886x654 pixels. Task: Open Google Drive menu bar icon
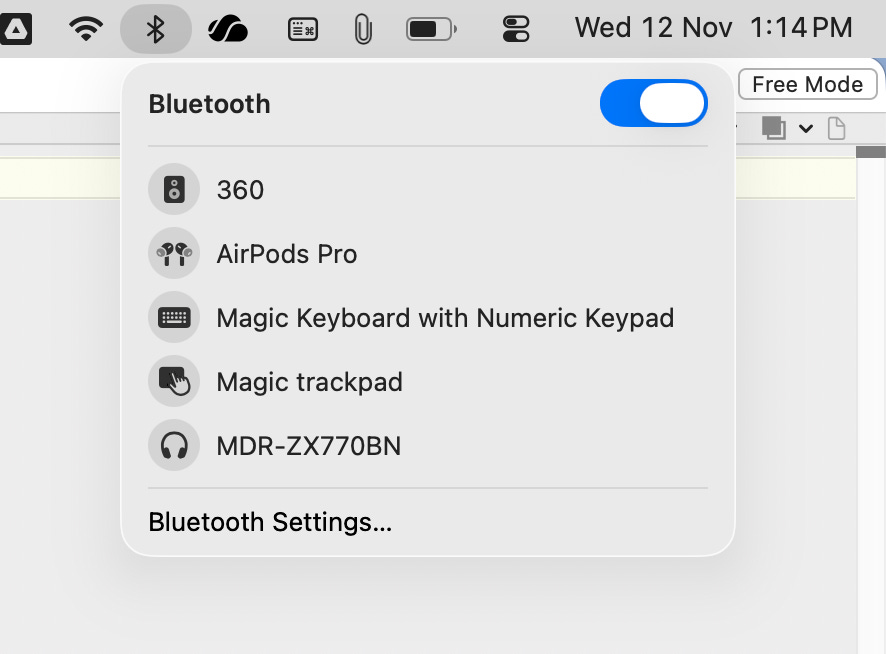click(15, 28)
